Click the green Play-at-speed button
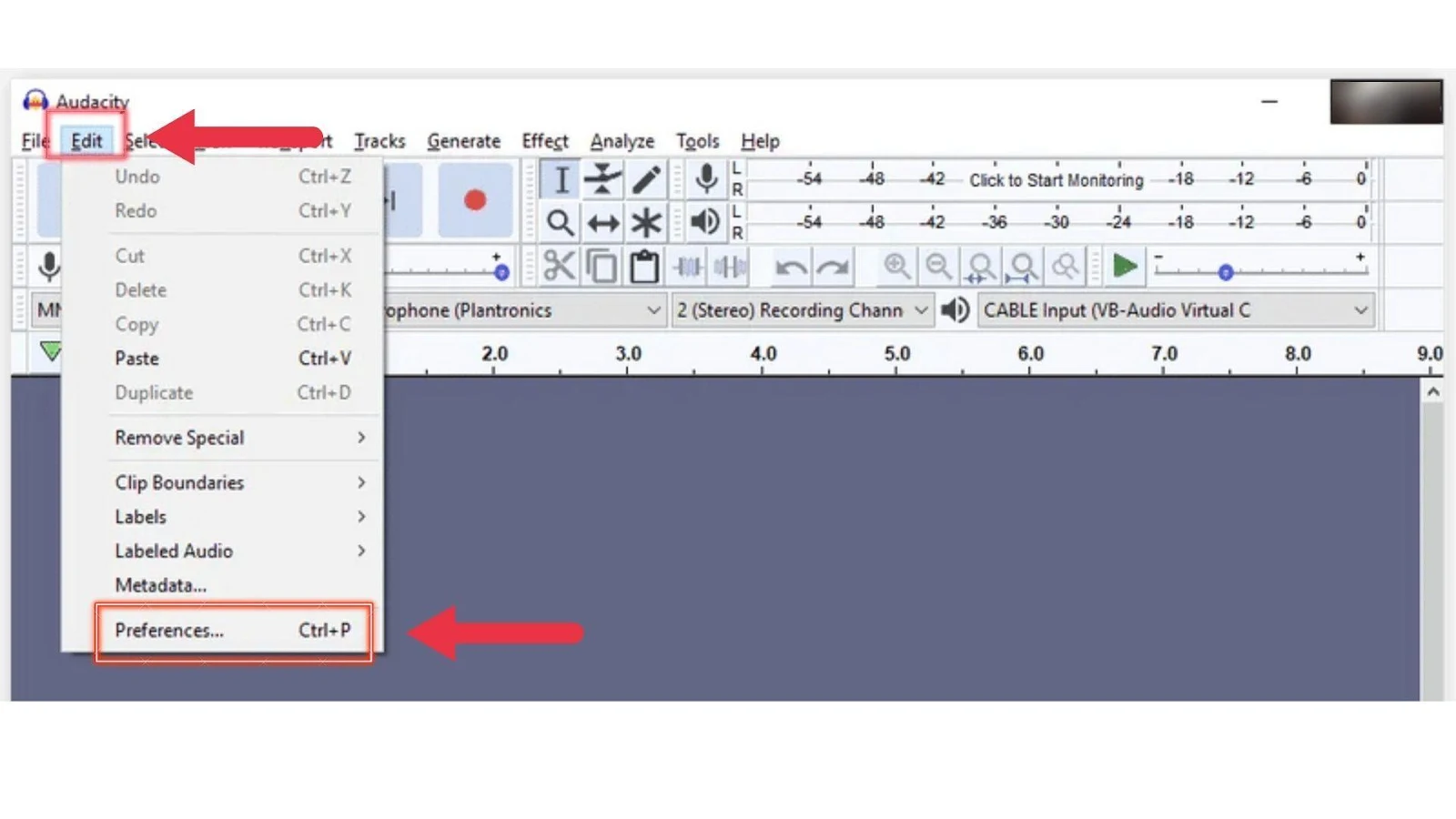 [x=1125, y=267]
